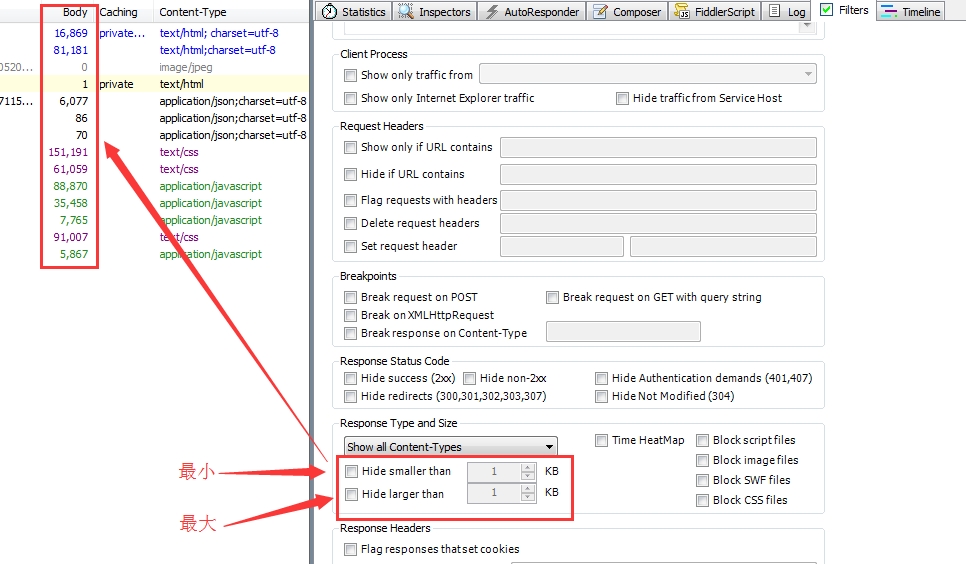Screen dimensions: 966x564
Task: Open the Timeline tab
Action: tap(911, 12)
